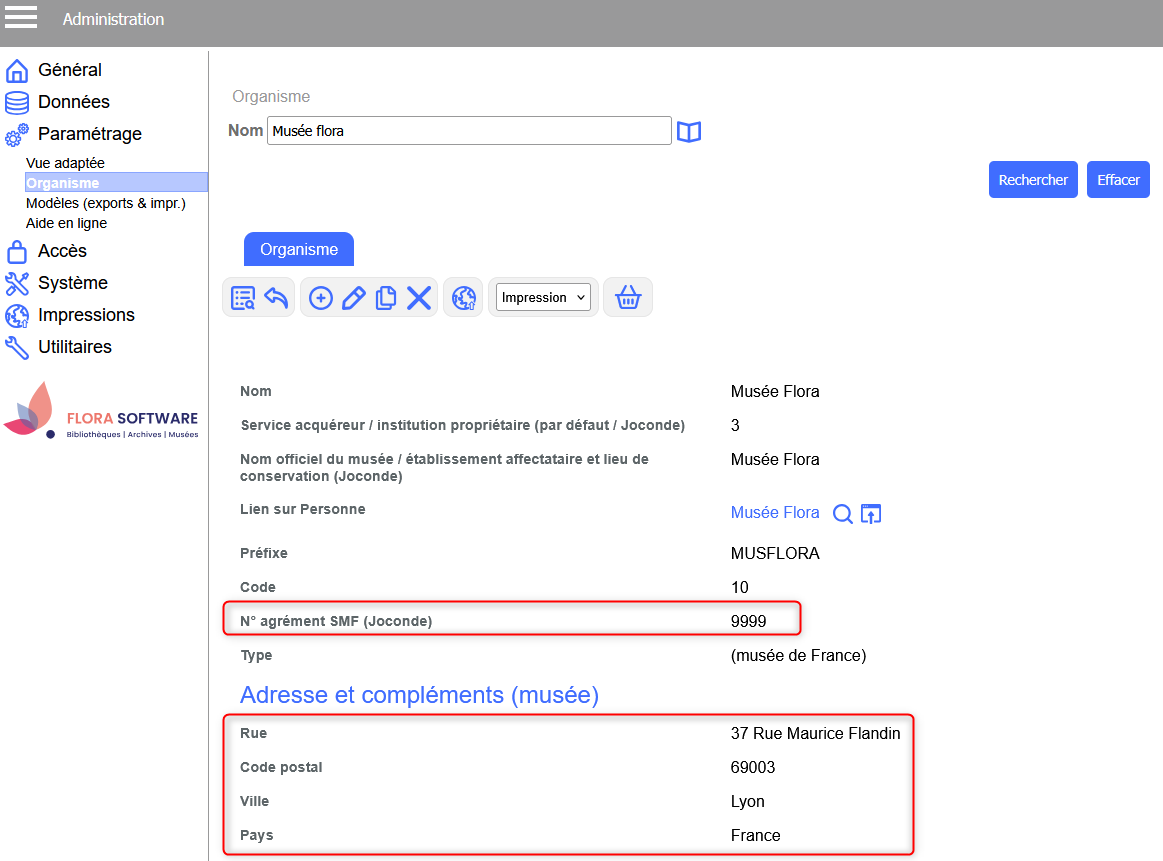Expand the Général section
The height and width of the screenshot is (861, 1163).
tap(69, 70)
